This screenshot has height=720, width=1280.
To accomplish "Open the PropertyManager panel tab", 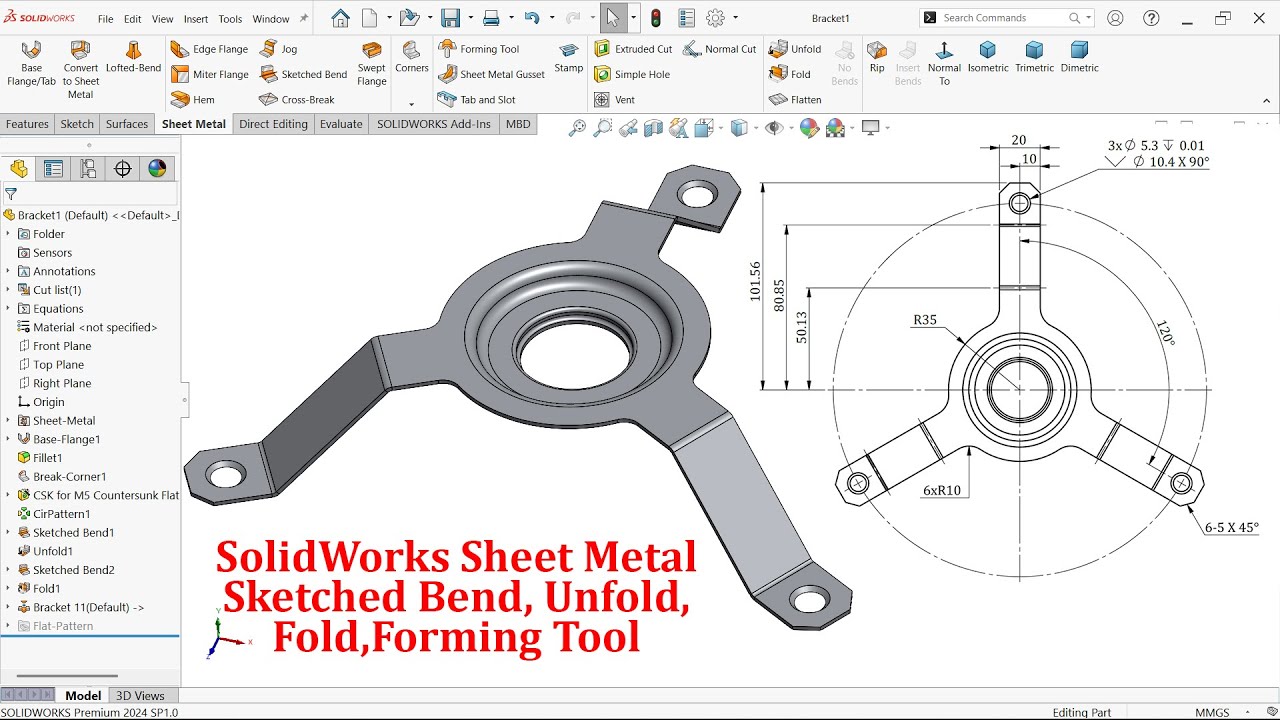I will [53, 169].
